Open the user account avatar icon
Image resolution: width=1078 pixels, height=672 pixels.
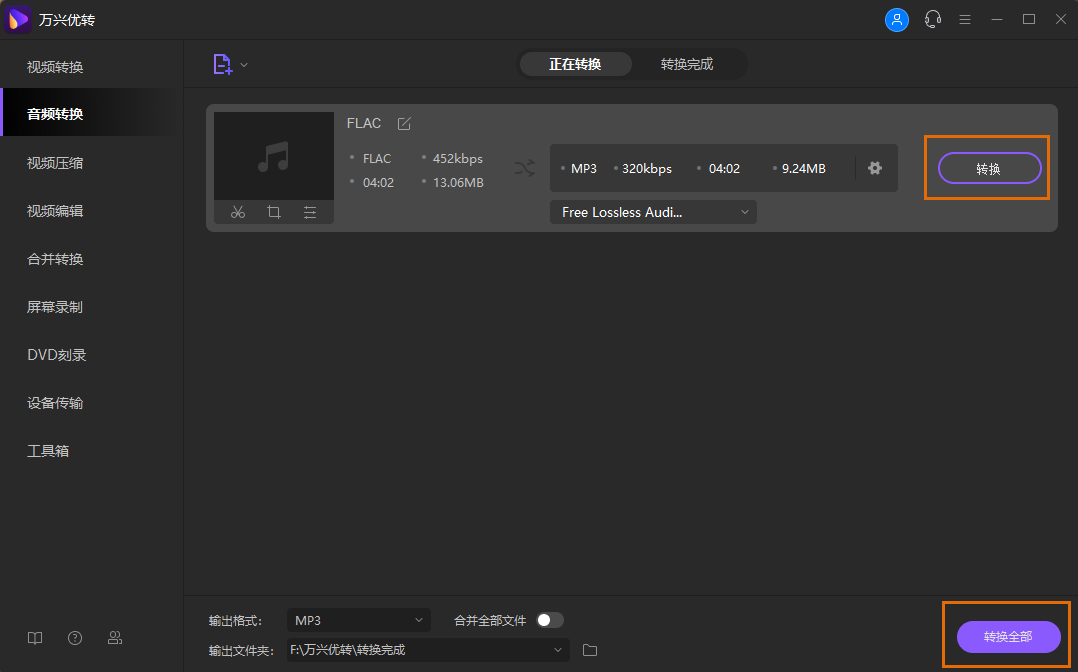(897, 19)
